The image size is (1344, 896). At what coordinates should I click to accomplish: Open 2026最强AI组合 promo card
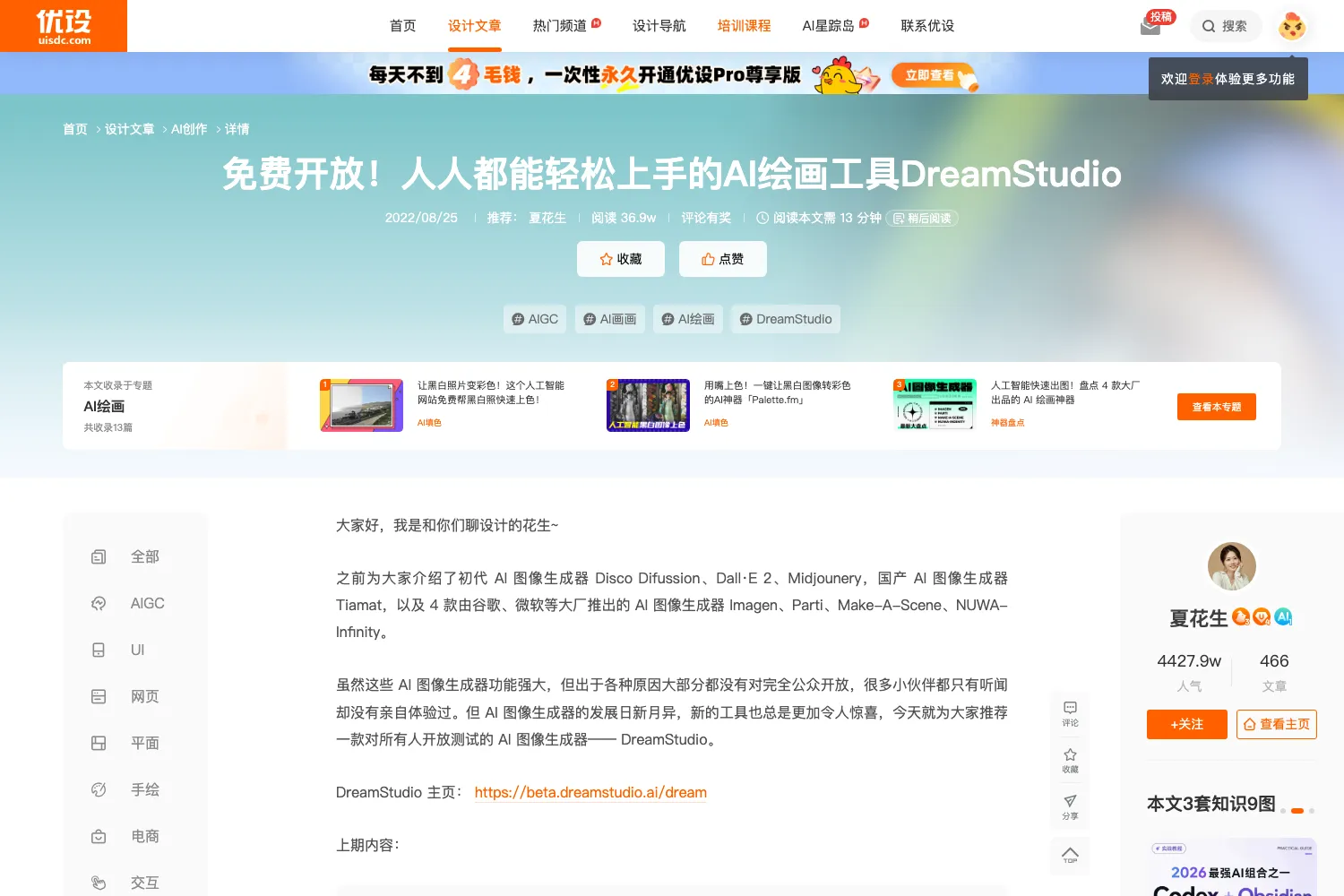click(1232, 866)
